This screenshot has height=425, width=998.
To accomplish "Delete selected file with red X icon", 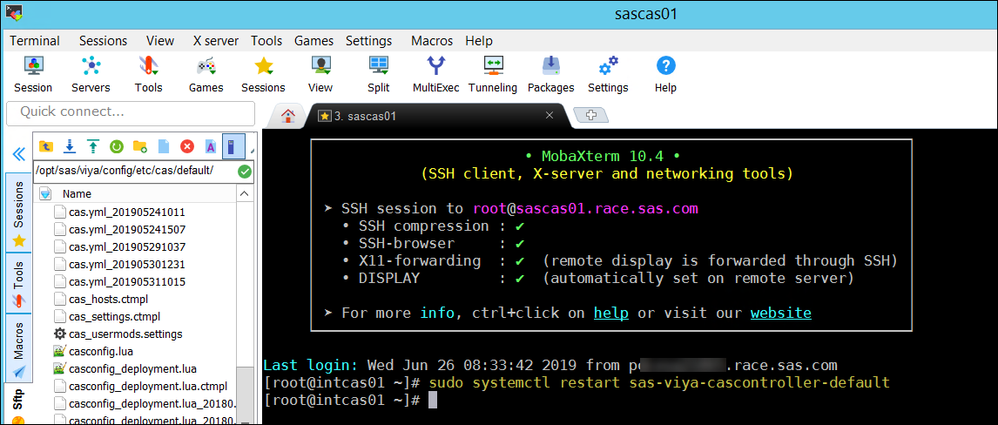I will 187,147.
